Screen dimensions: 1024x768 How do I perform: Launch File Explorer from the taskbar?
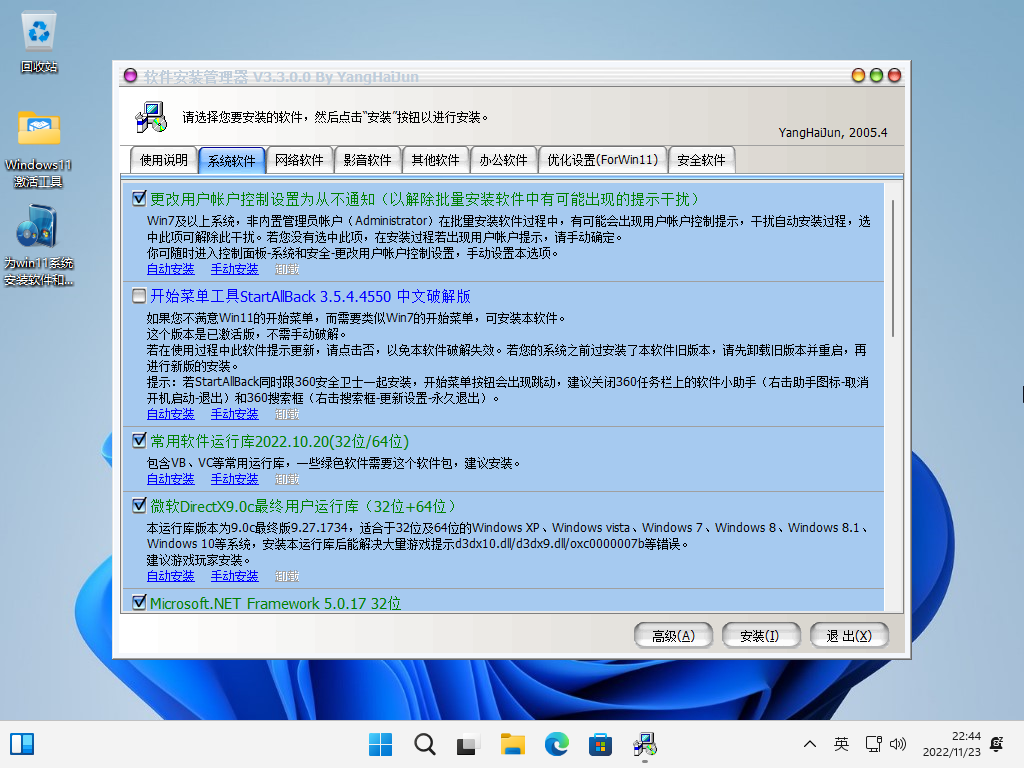(513, 744)
